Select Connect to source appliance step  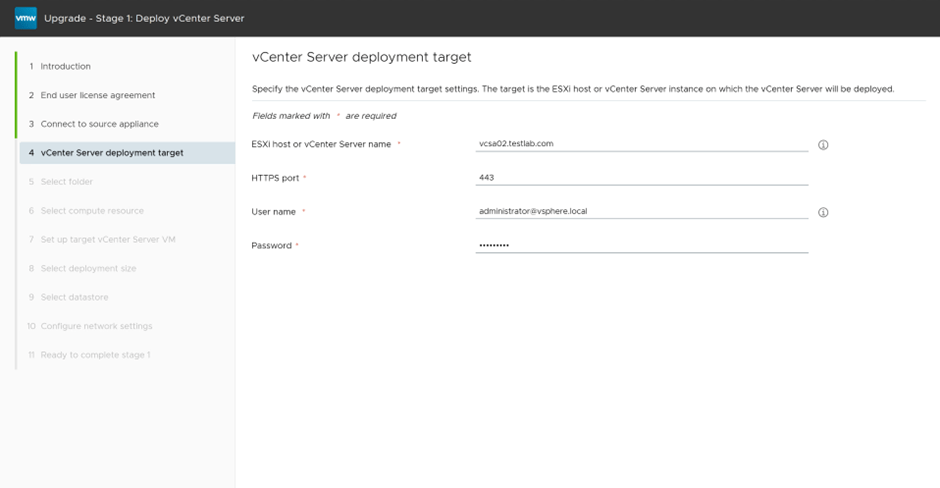coord(99,124)
